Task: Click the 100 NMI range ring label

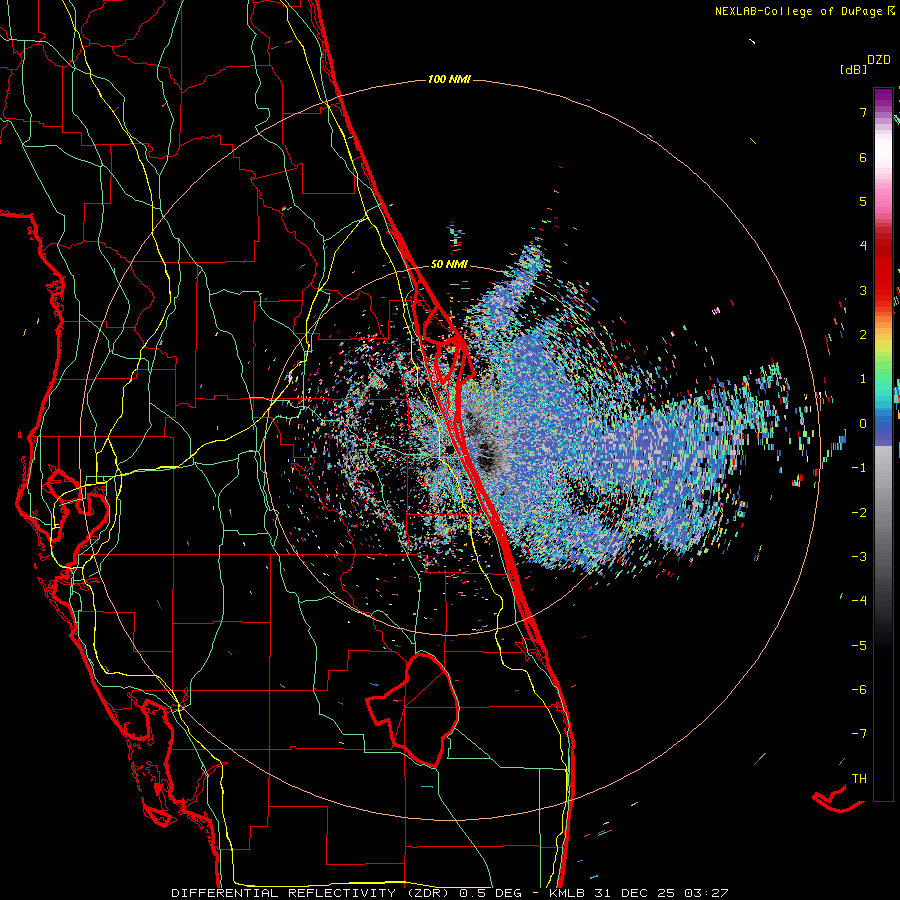Action: (x=449, y=79)
